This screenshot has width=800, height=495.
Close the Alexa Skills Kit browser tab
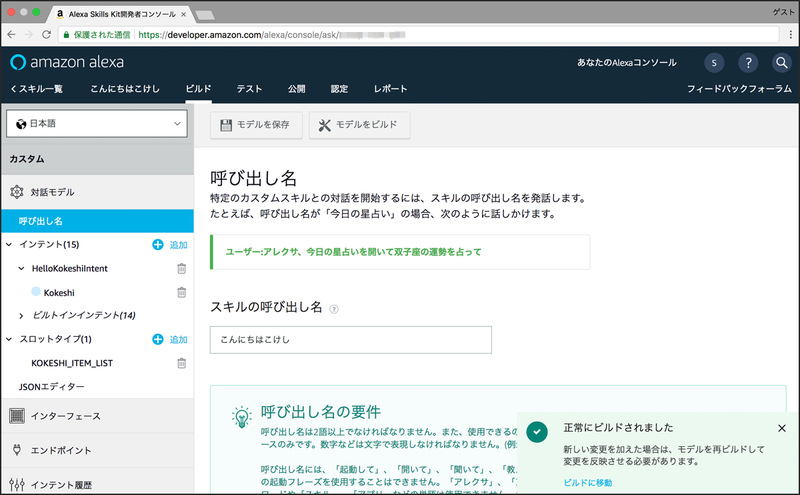click(184, 14)
